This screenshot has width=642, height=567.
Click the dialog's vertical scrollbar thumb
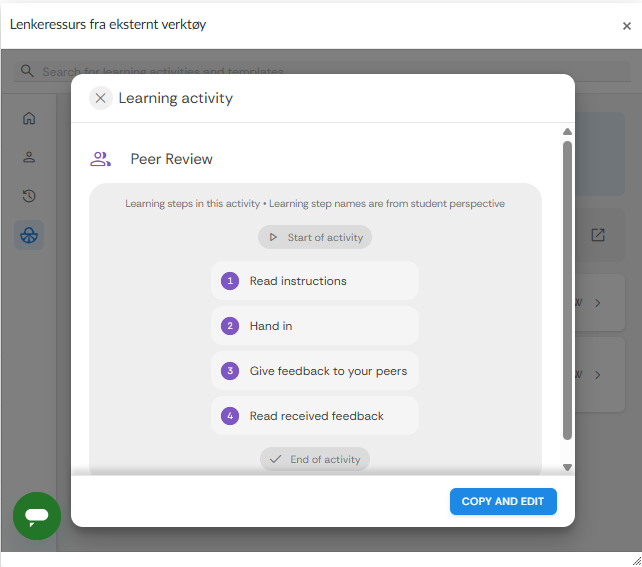(x=567, y=290)
